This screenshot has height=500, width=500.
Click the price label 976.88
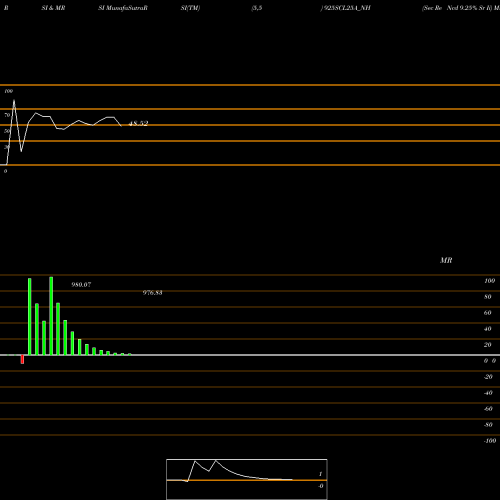pos(153,293)
